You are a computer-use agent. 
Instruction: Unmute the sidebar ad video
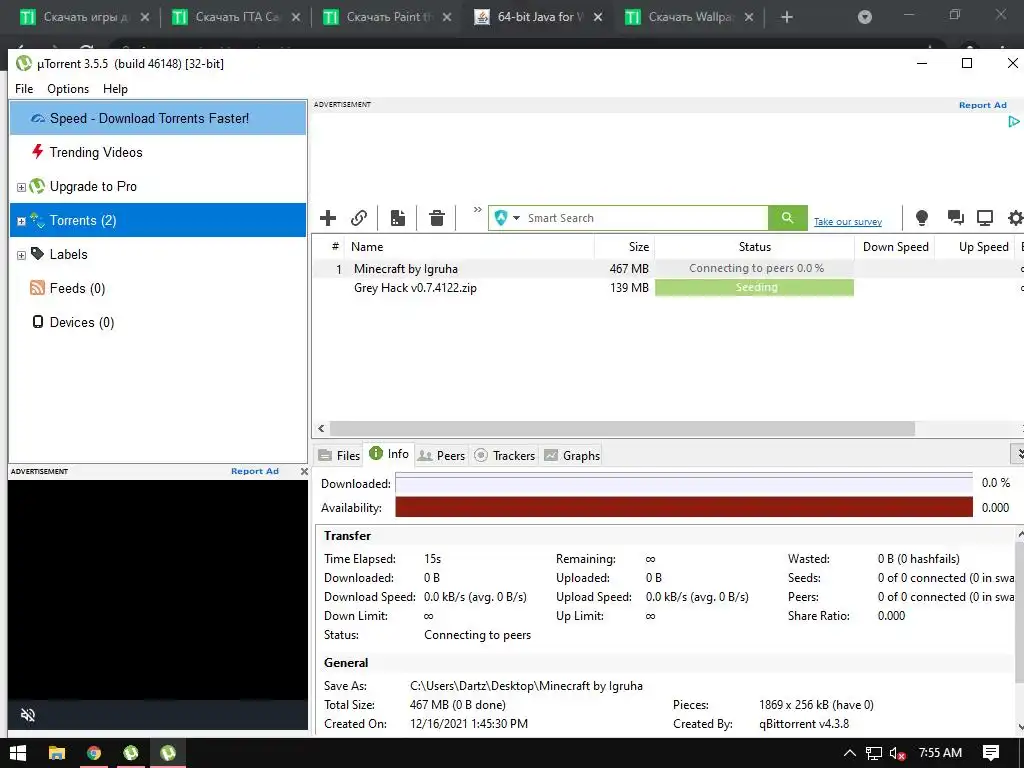click(27, 714)
